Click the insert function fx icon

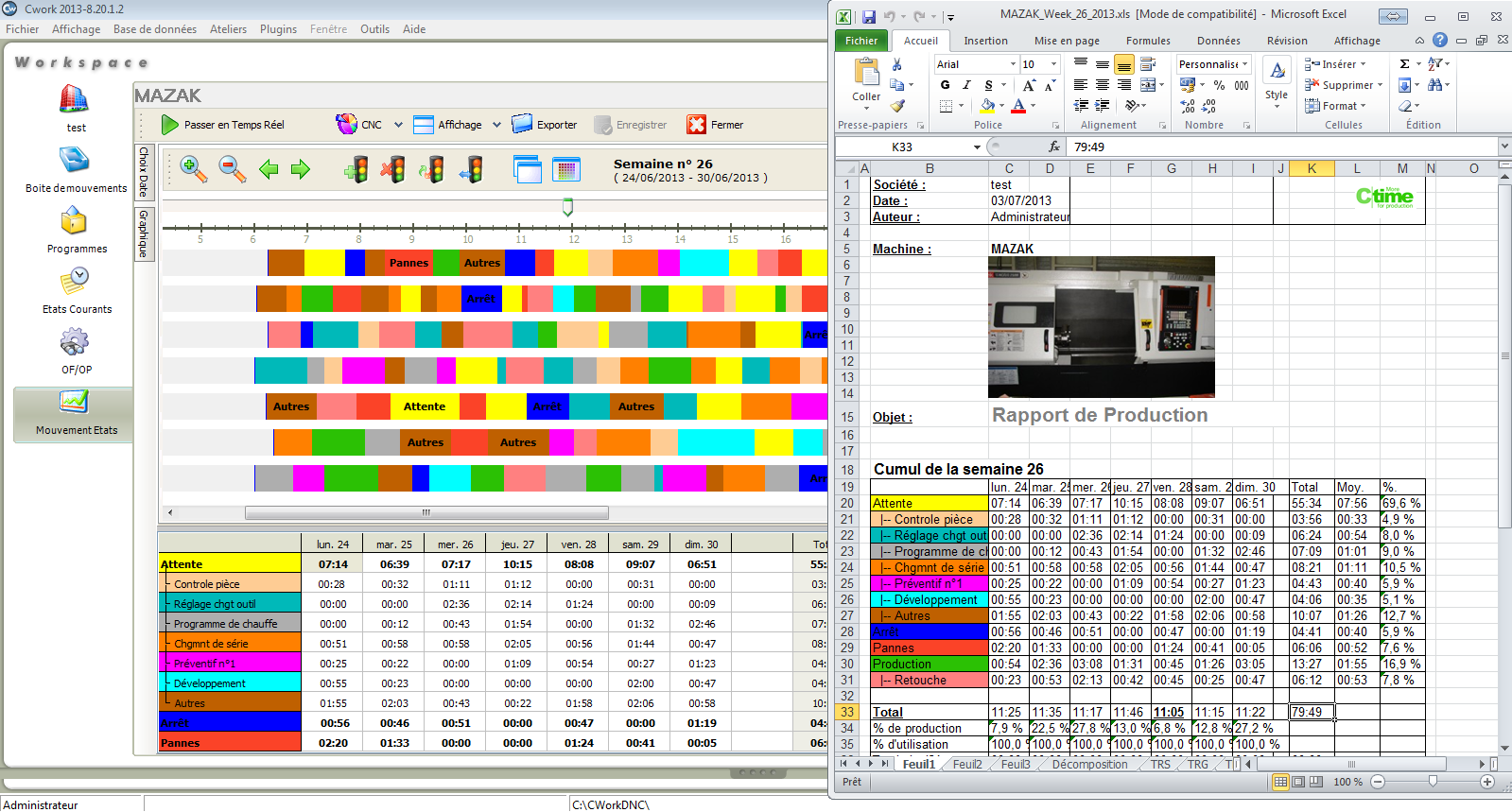pyautogui.click(x=1054, y=147)
